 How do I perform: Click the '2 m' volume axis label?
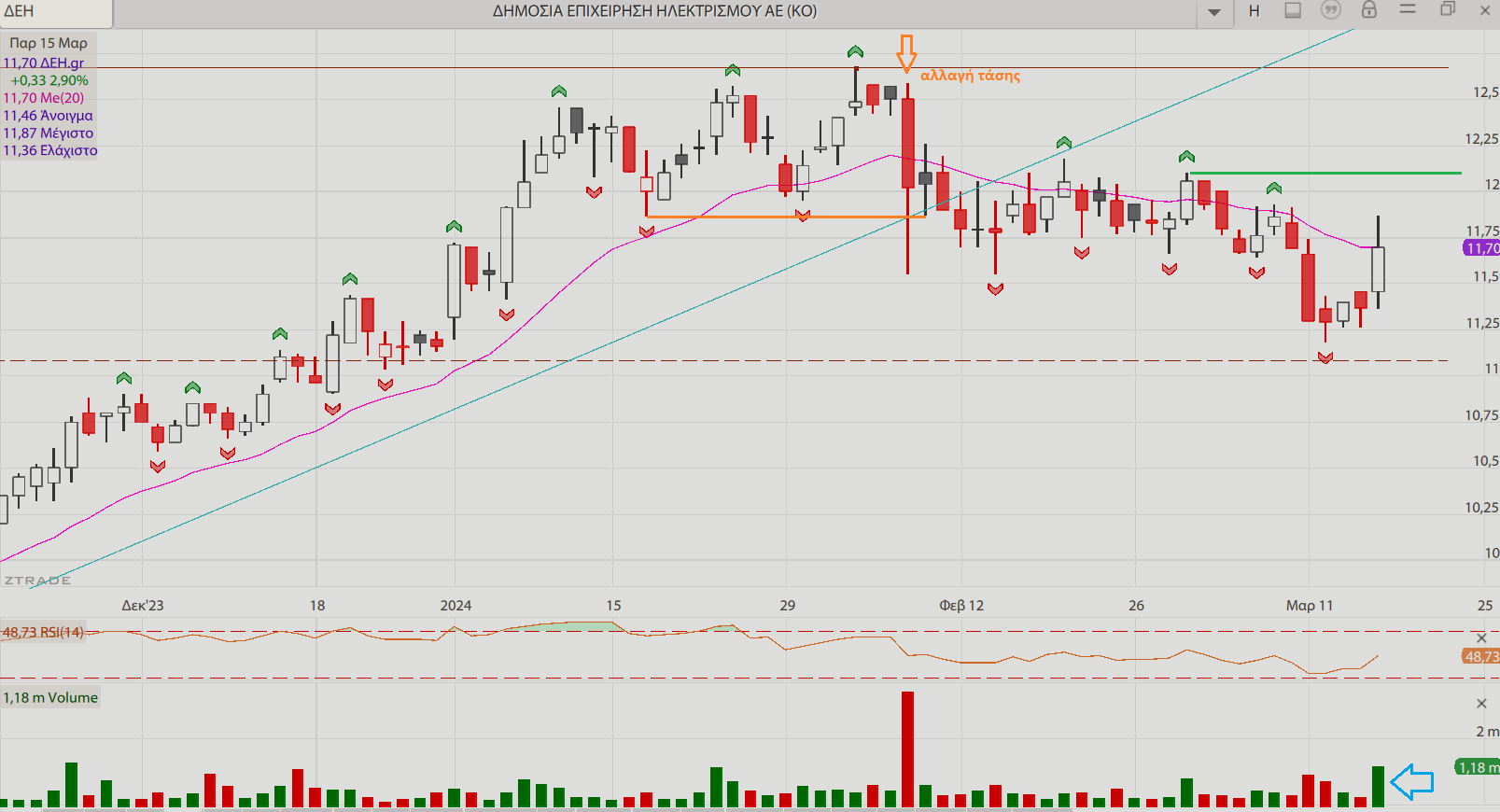pyautogui.click(x=1487, y=731)
